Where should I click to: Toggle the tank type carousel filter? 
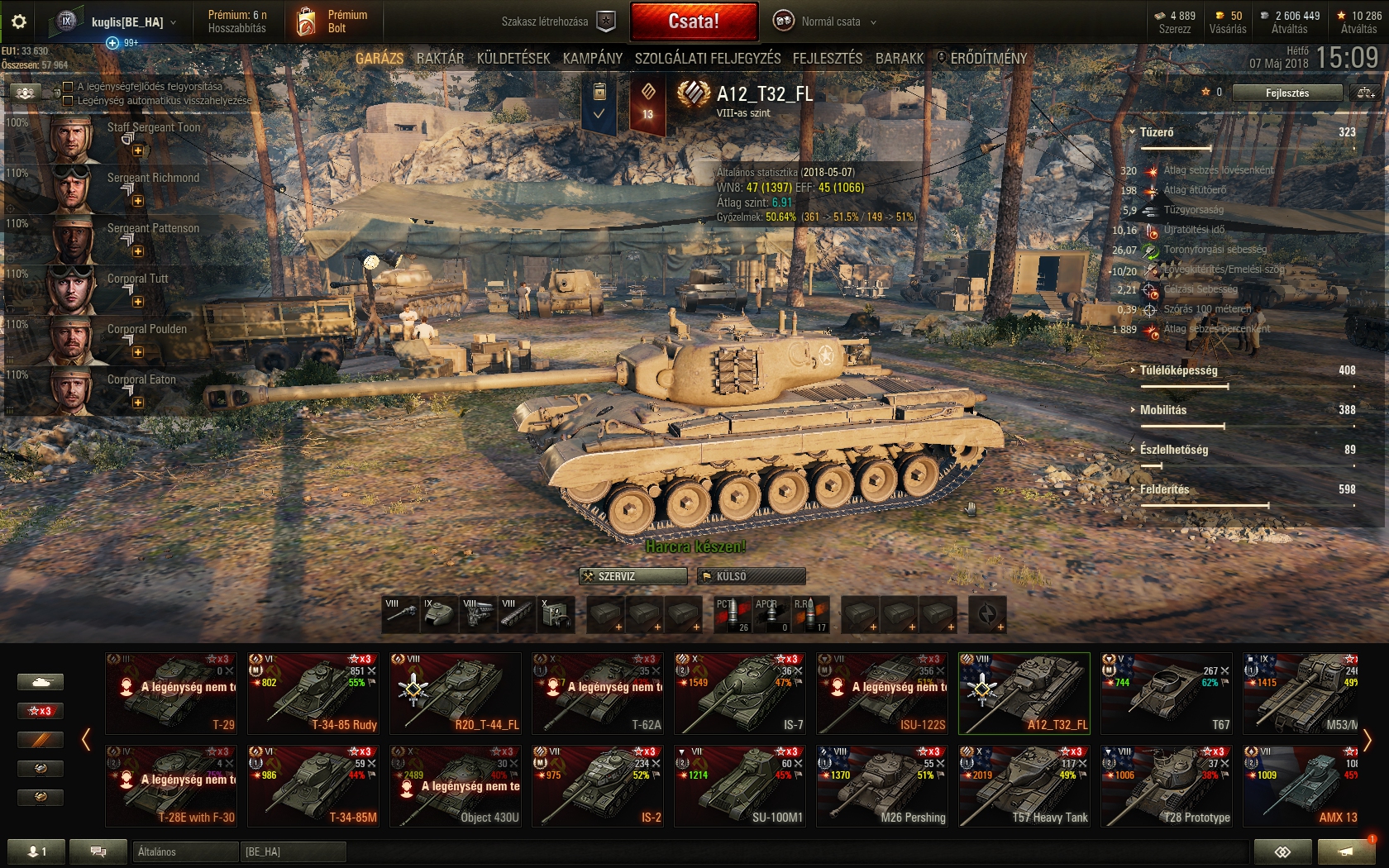click(x=41, y=682)
